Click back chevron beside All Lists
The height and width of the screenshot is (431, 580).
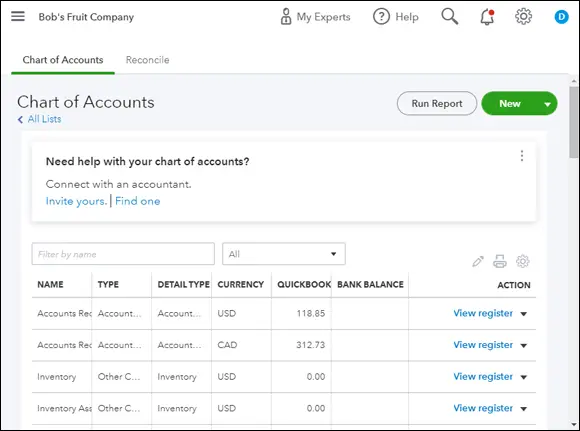coord(20,119)
